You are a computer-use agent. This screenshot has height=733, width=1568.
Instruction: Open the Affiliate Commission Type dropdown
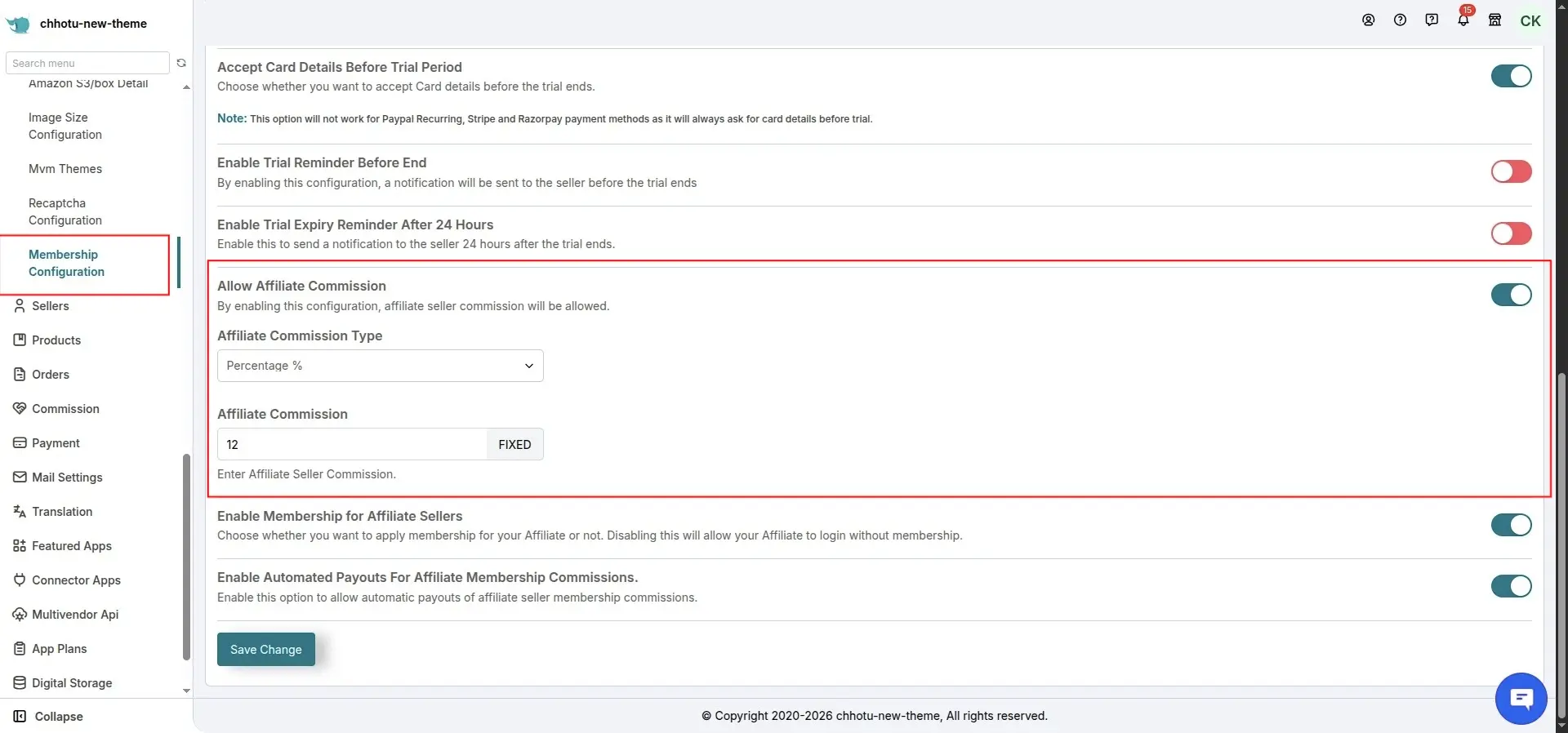point(381,366)
